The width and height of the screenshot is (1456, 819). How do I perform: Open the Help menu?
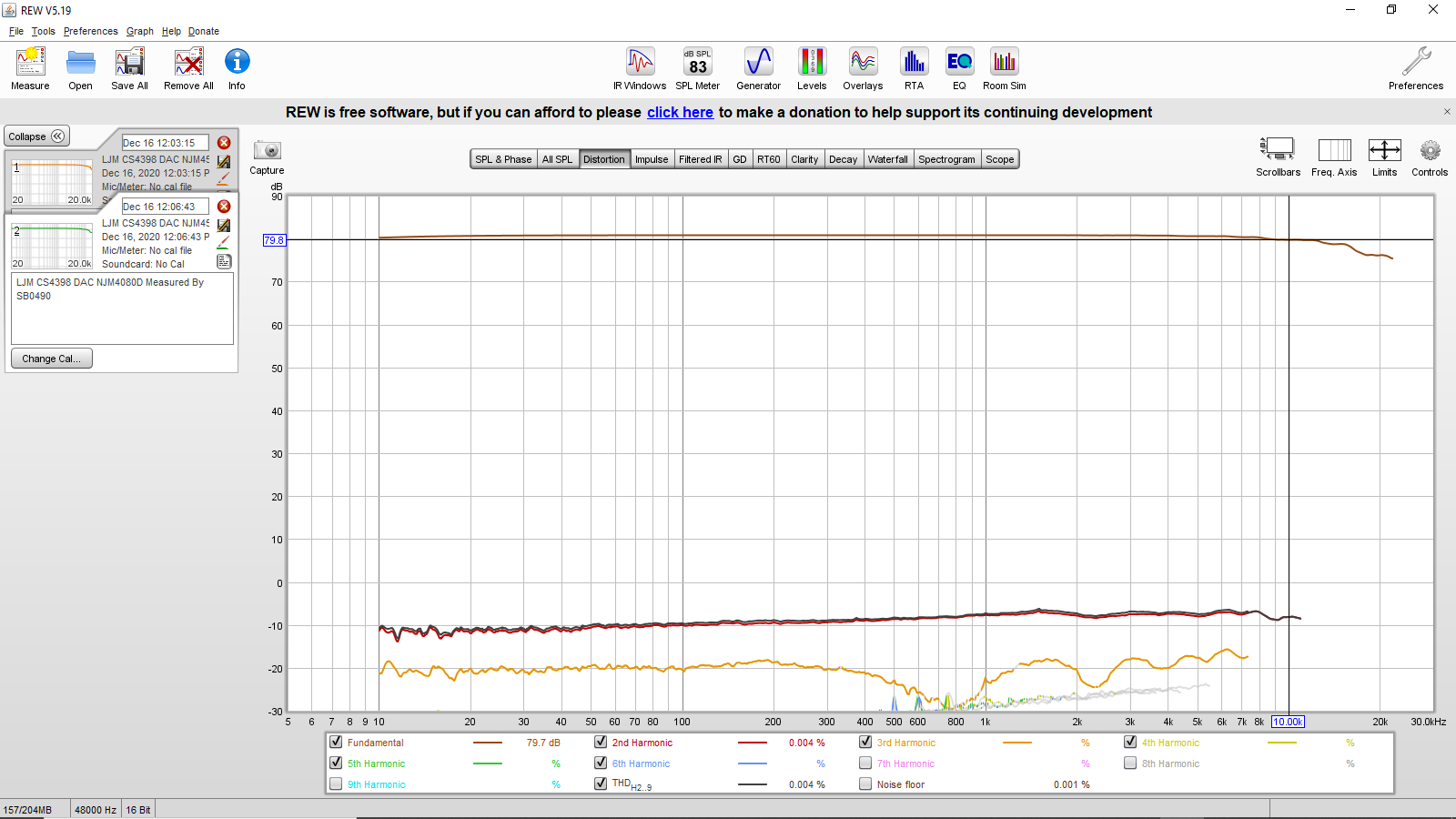[x=171, y=31]
